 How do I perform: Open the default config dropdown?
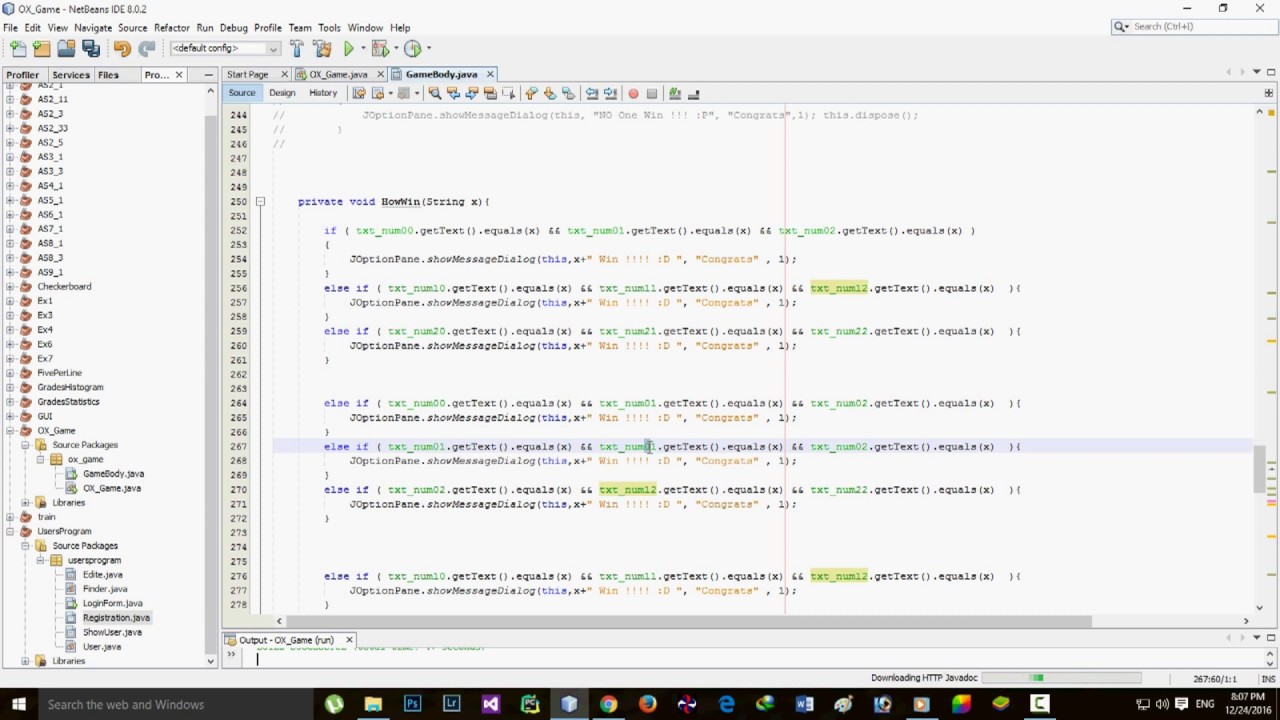[x=225, y=48]
